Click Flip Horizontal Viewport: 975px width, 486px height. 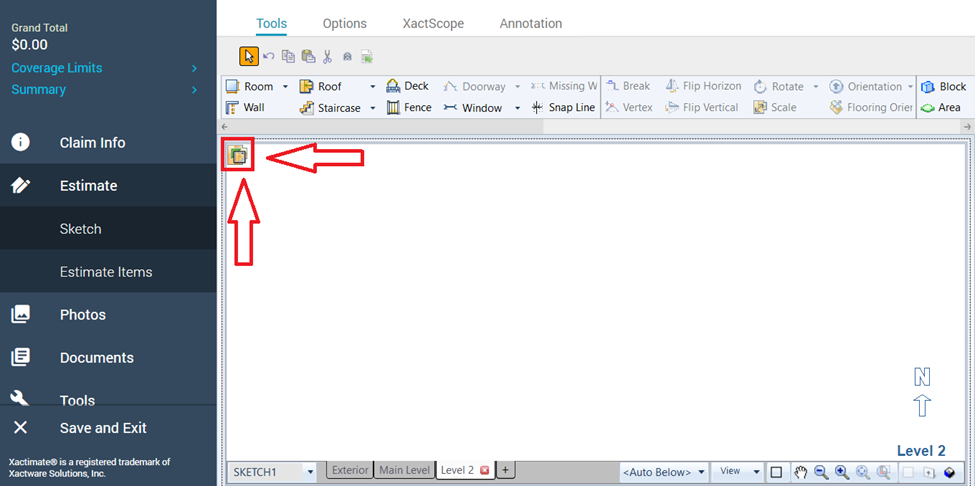(x=703, y=86)
